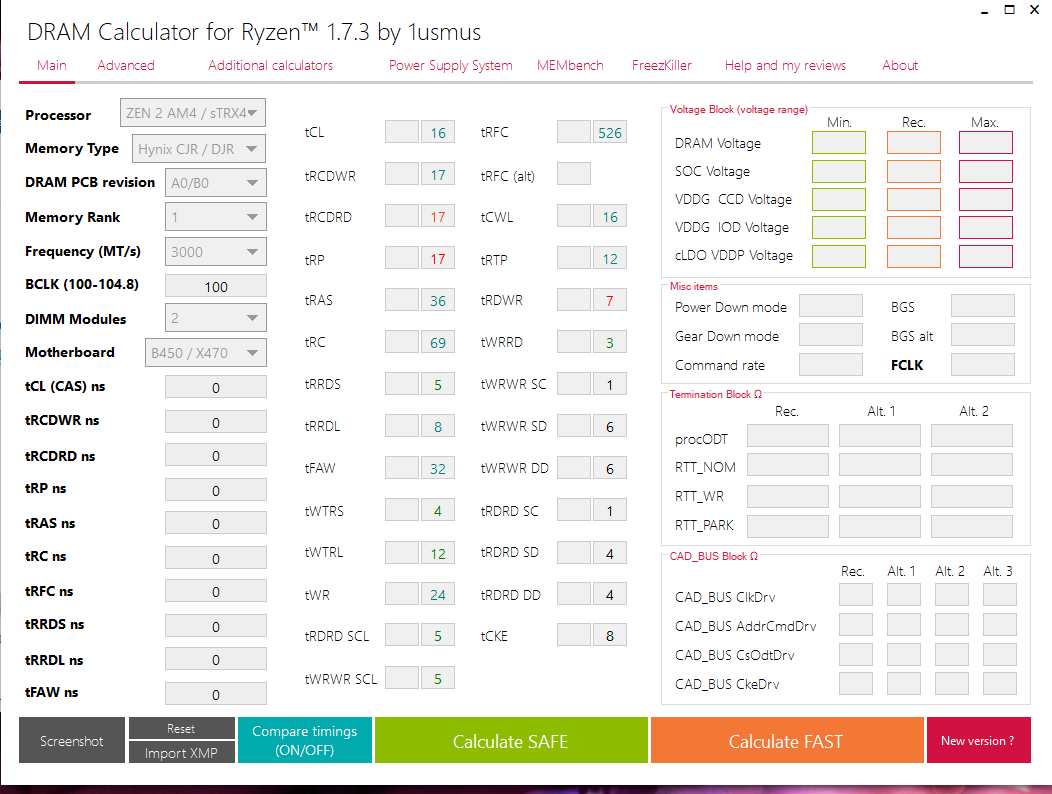
Task: Click the tRFC (alt) compare box
Action: (574, 174)
